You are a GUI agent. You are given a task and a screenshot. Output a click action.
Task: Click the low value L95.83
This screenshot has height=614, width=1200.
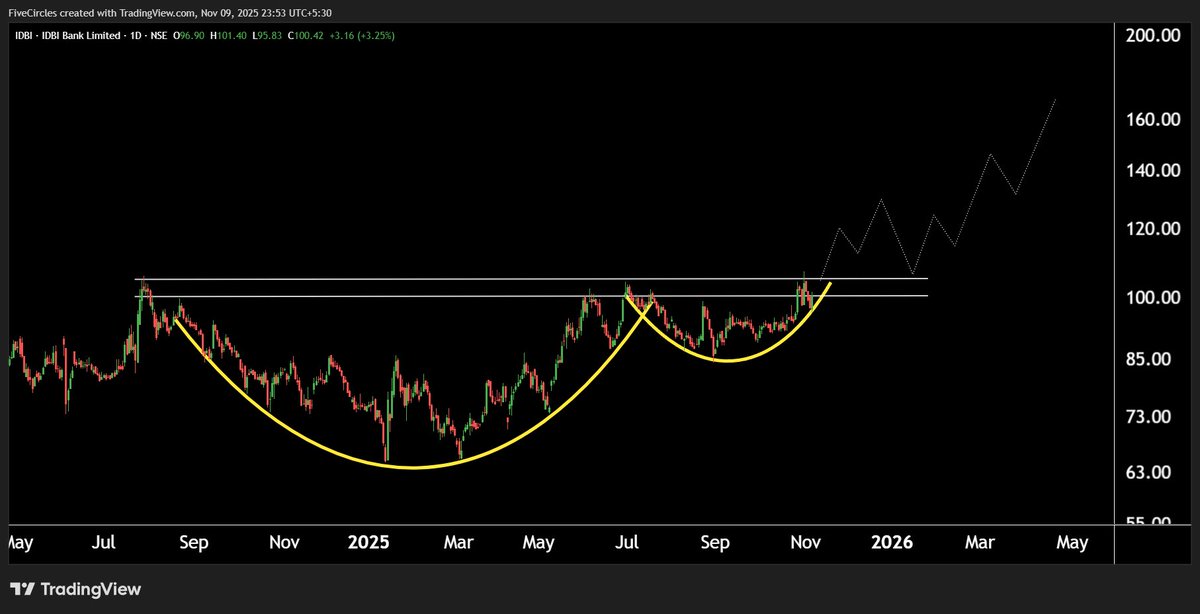(x=266, y=35)
